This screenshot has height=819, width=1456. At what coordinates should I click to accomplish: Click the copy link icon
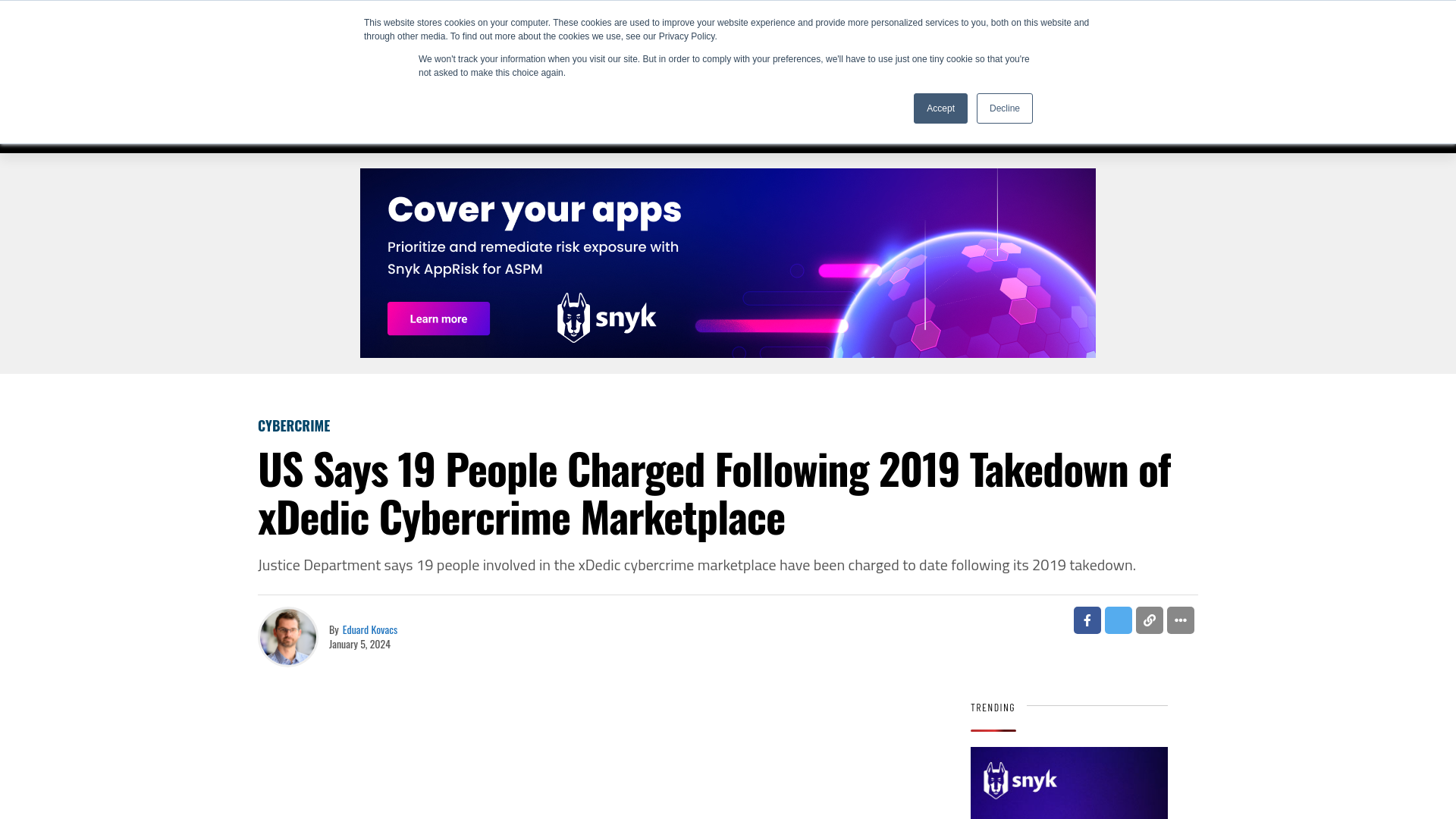tap(1149, 620)
